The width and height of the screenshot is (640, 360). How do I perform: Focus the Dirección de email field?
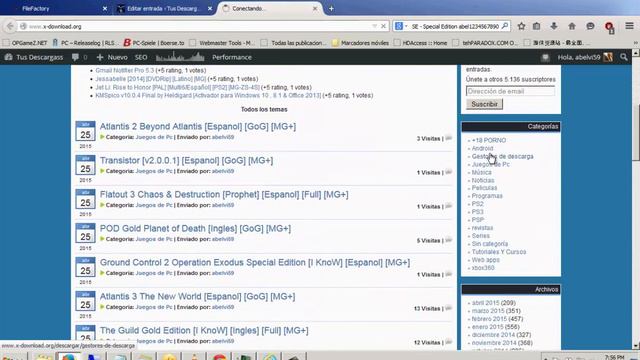click(510, 91)
